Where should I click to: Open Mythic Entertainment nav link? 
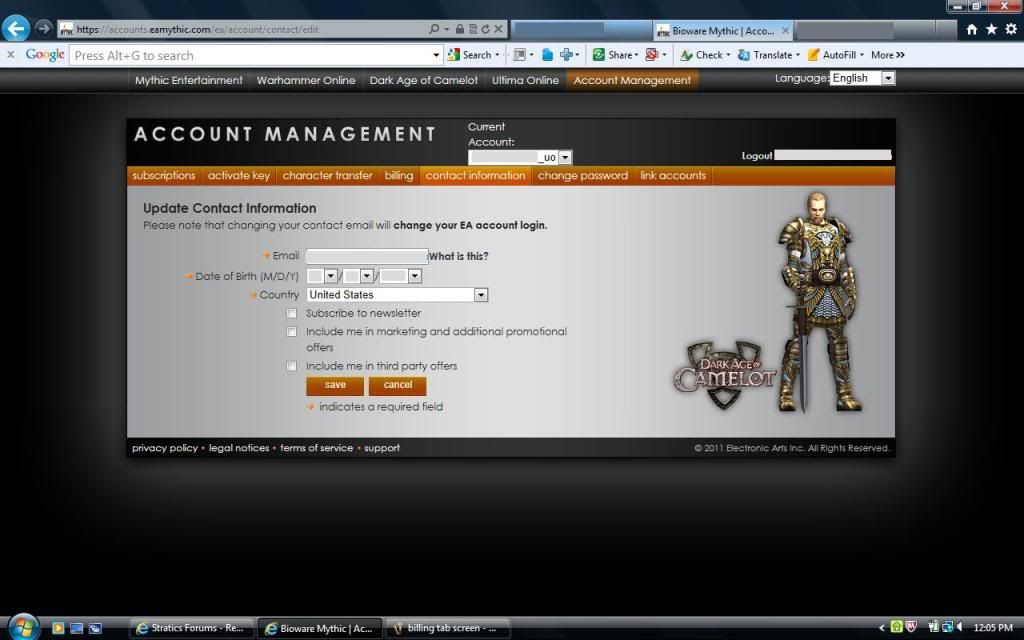189,80
